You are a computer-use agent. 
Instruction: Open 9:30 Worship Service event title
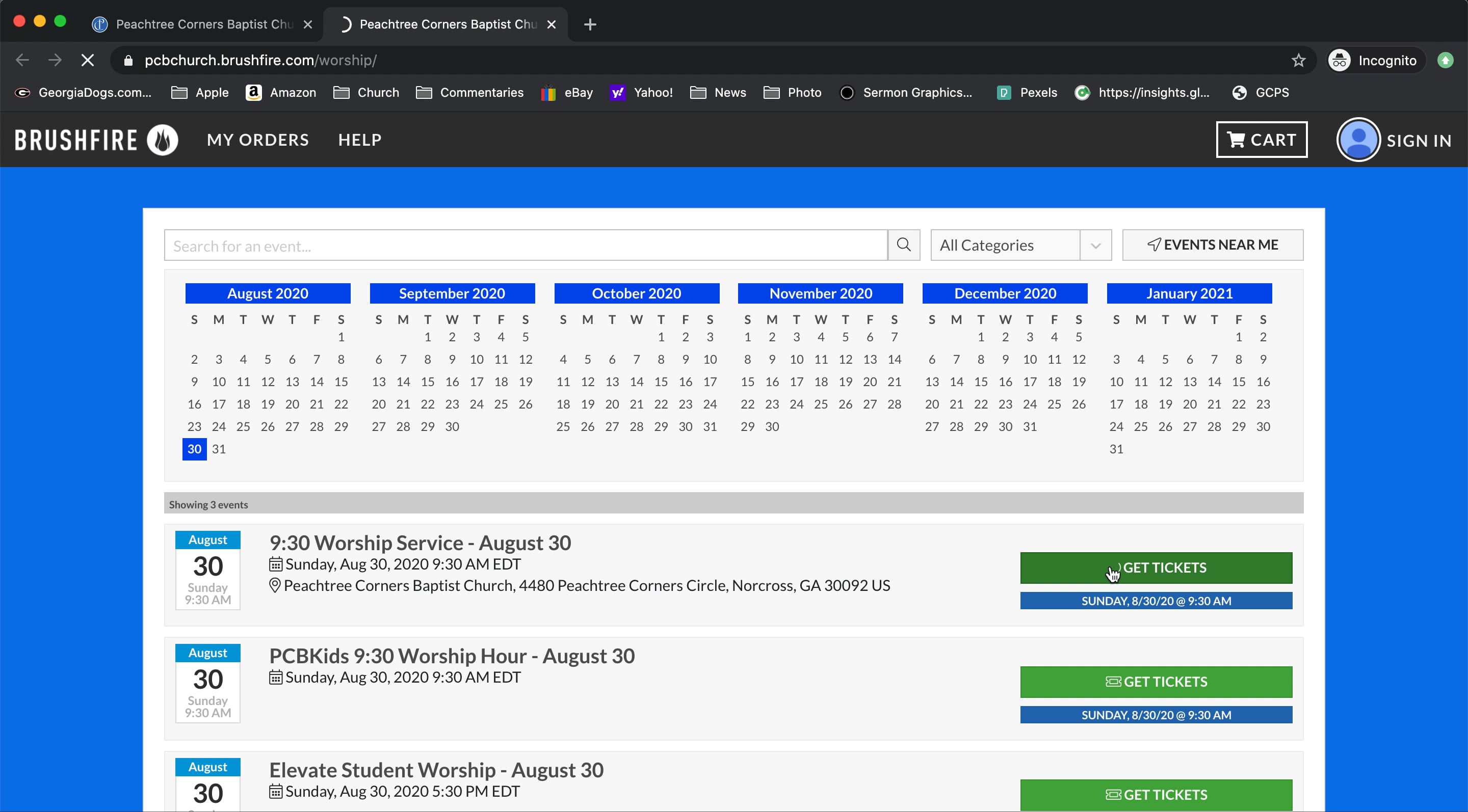click(420, 543)
